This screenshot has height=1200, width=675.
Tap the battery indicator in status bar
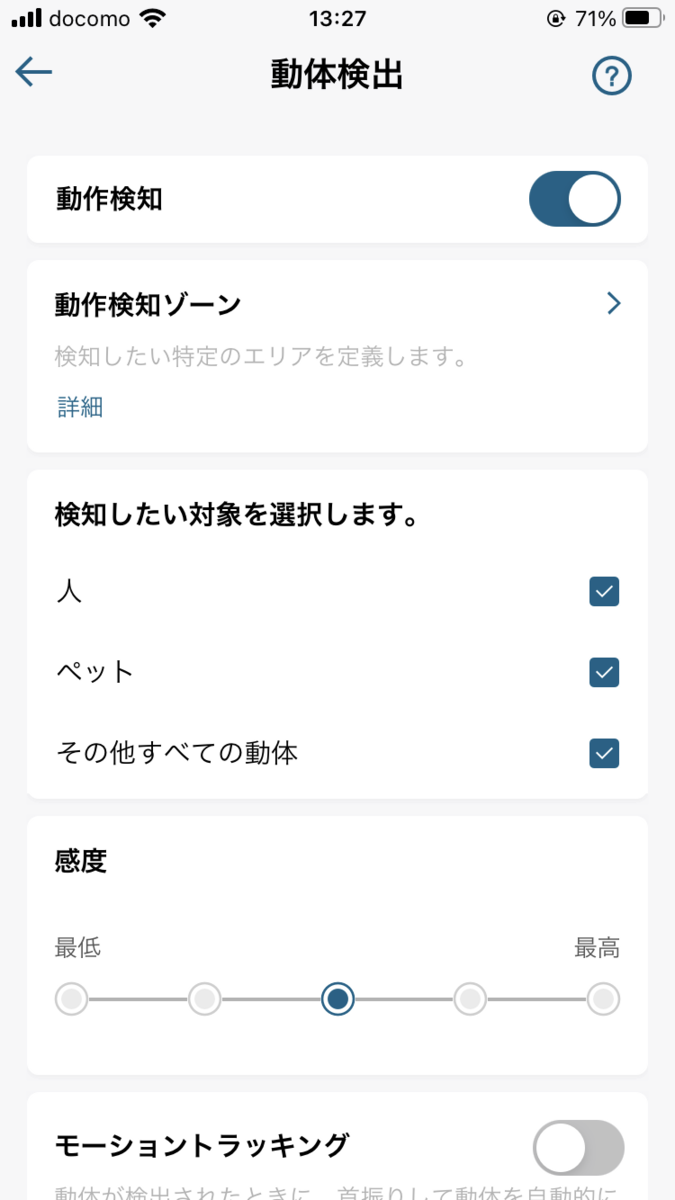click(638, 16)
